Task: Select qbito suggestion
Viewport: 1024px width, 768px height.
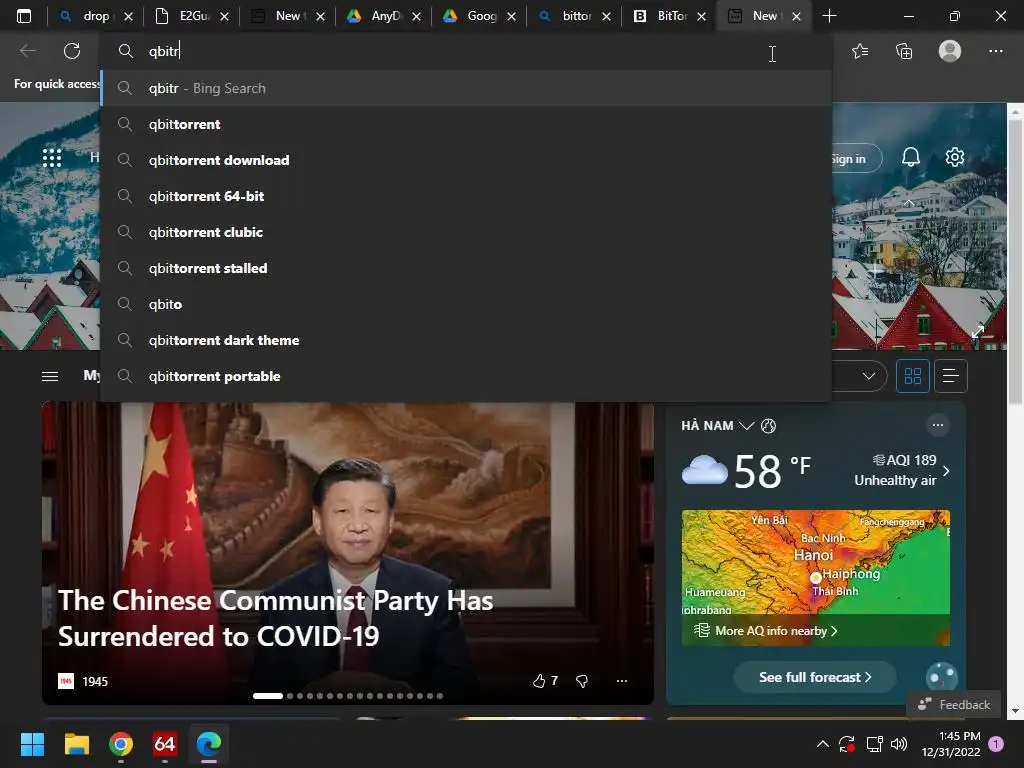Action: 467,304
